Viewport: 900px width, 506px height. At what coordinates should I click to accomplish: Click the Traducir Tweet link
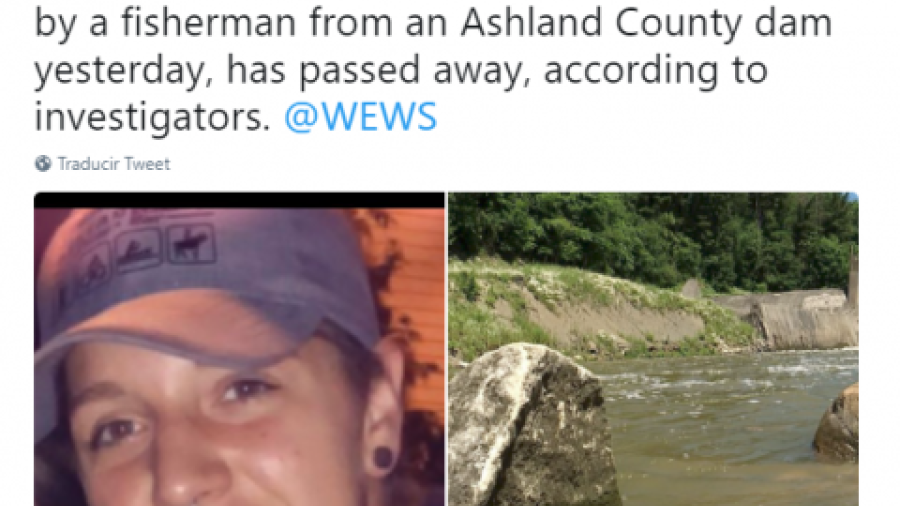[x=114, y=164]
